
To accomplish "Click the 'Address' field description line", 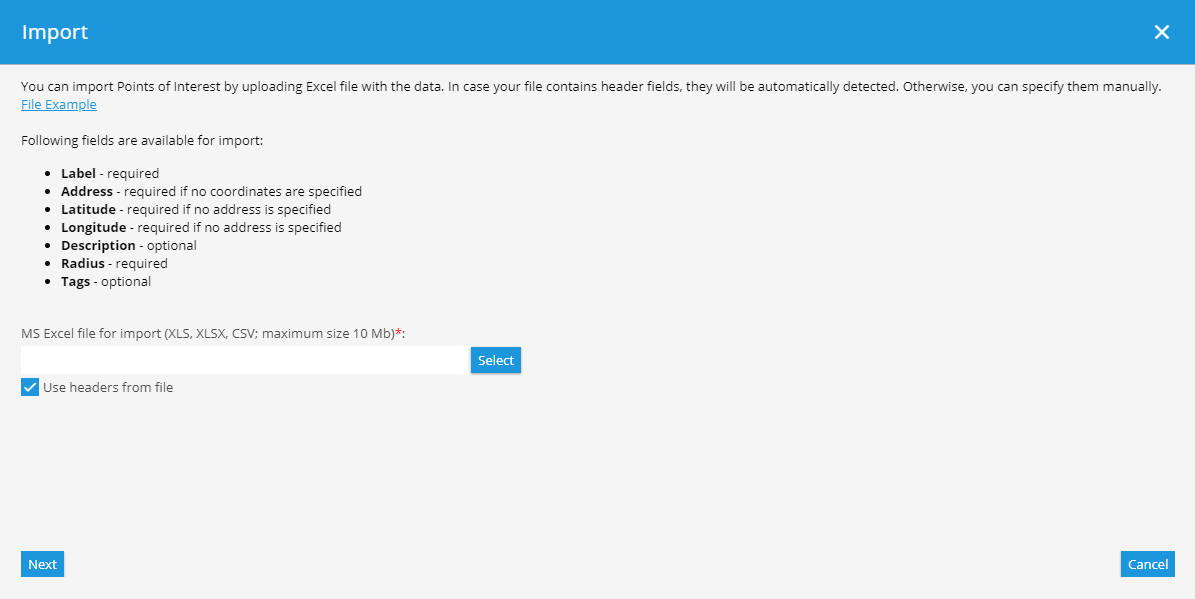I will coord(211,191).
